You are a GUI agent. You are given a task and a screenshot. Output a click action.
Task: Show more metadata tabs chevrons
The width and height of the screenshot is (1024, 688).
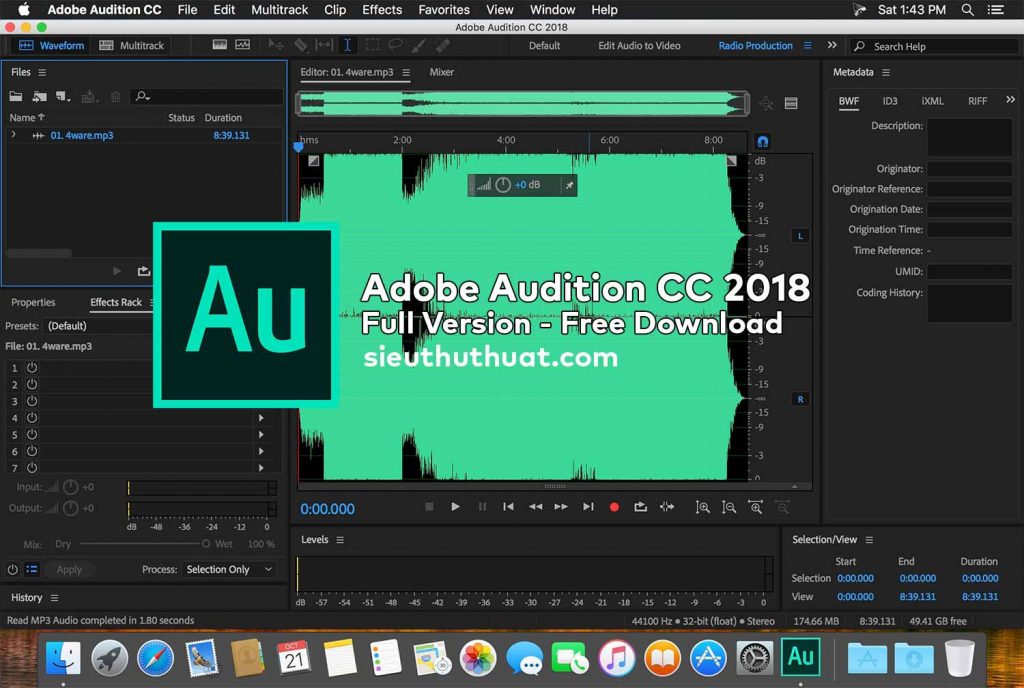(1010, 100)
